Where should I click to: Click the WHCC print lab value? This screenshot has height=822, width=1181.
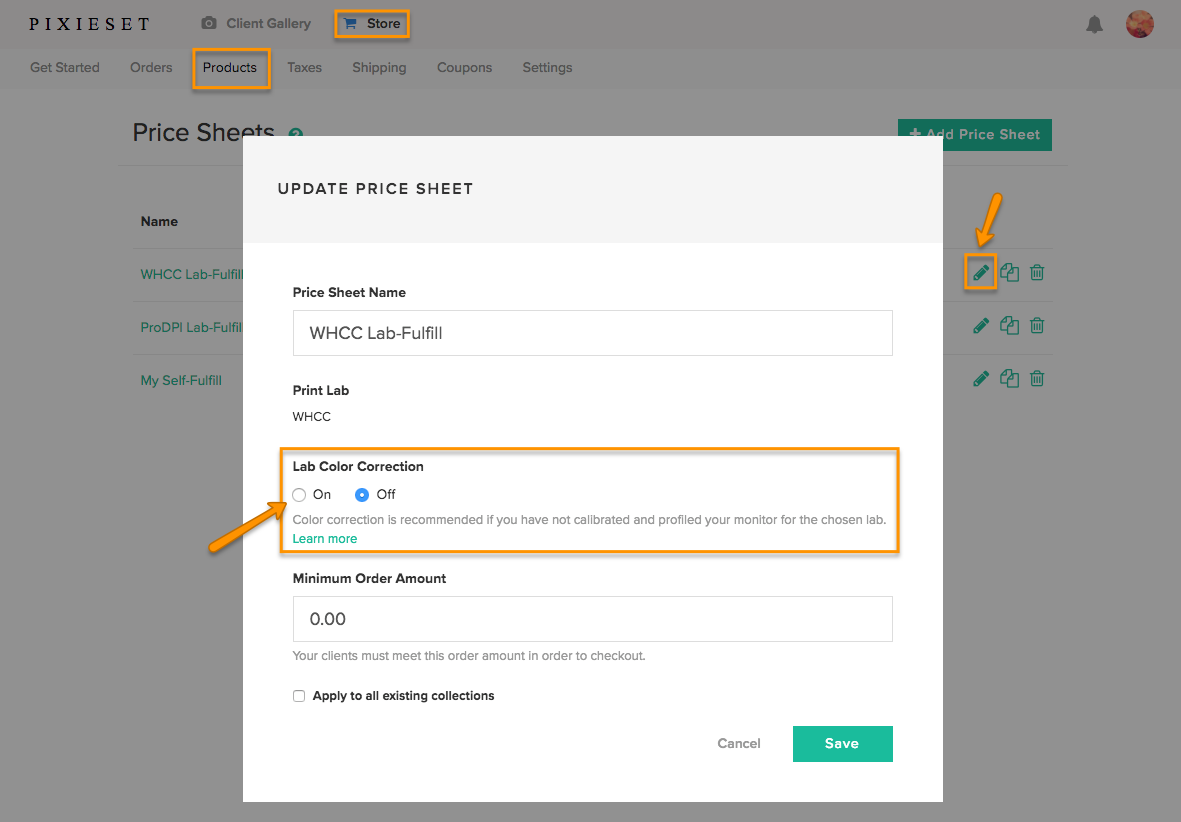[312, 417]
